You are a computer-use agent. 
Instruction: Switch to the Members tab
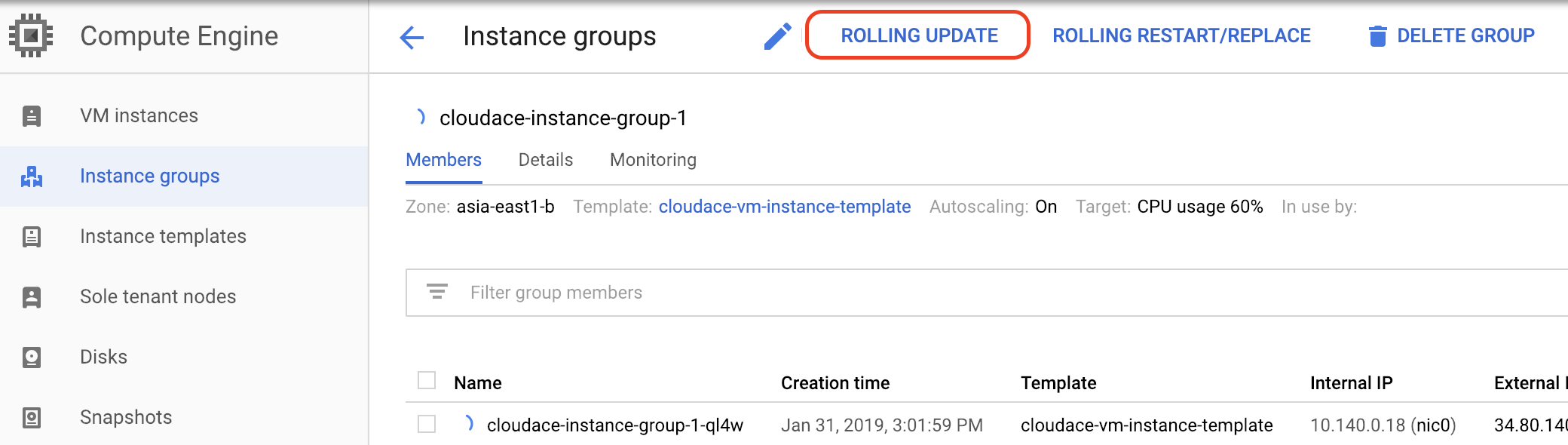443,160
